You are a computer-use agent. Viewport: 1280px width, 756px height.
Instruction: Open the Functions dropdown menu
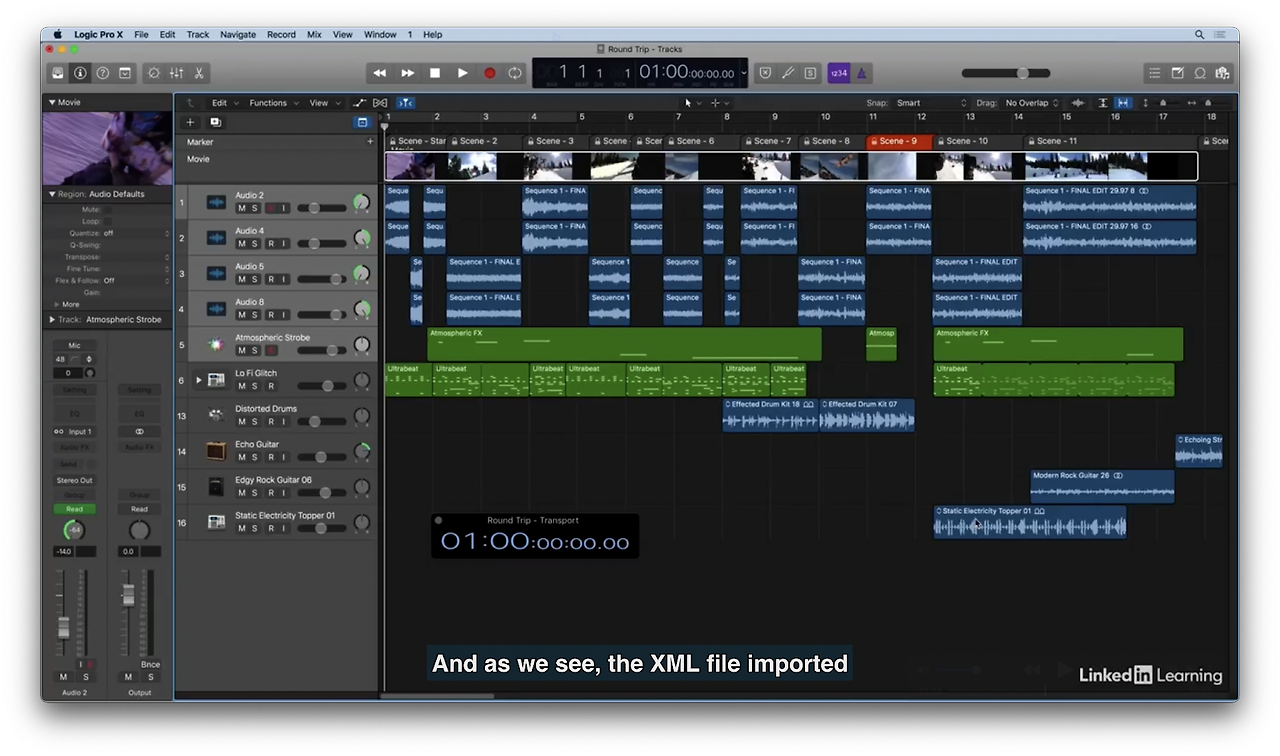(x=272, y=103)
